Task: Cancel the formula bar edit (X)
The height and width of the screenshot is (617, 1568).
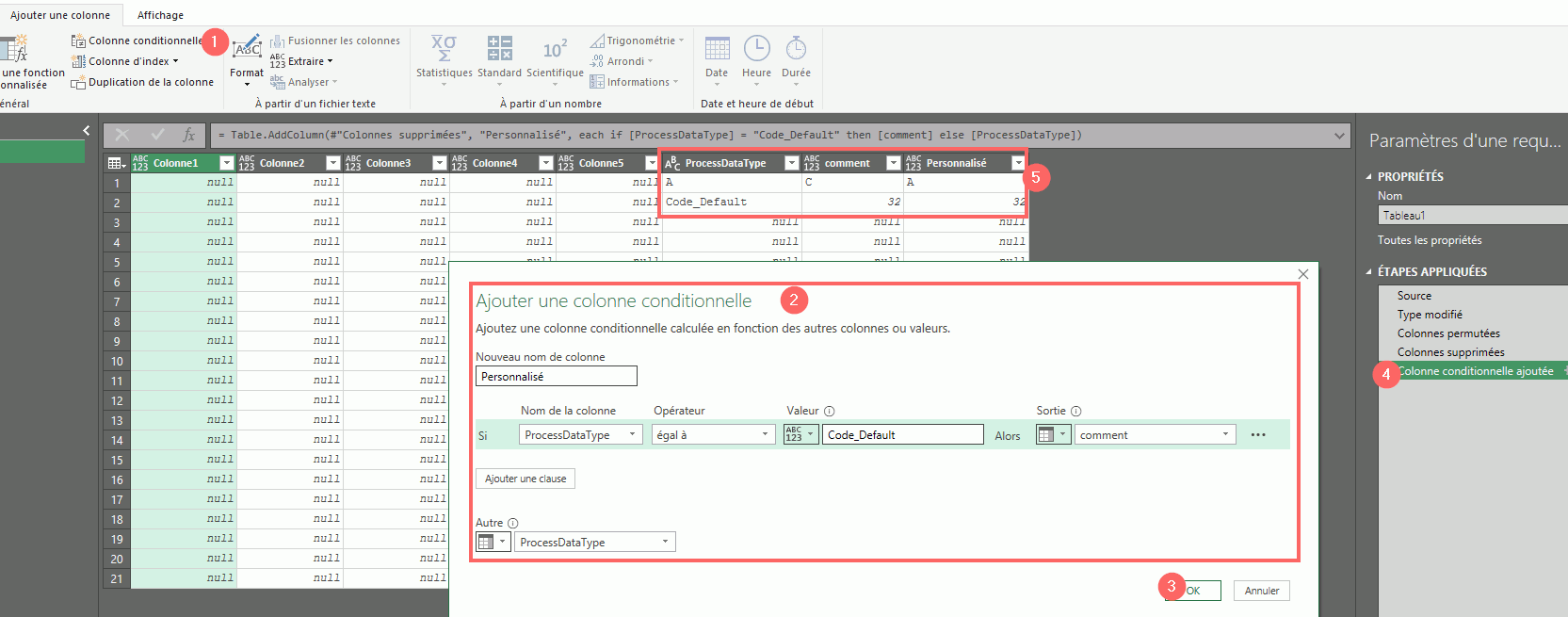Action: (x=122, y=135)
